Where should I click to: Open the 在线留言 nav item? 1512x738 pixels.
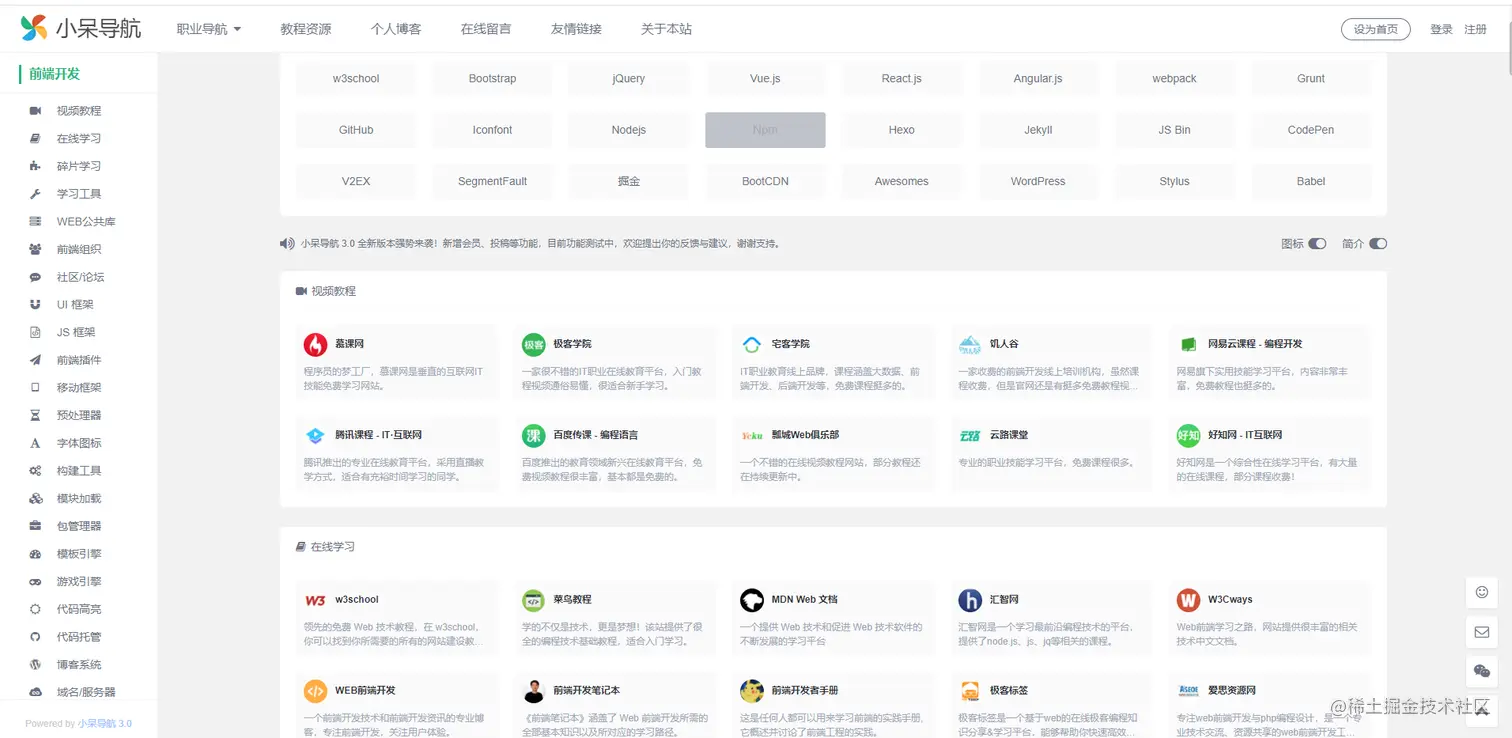tap(486, 29)
